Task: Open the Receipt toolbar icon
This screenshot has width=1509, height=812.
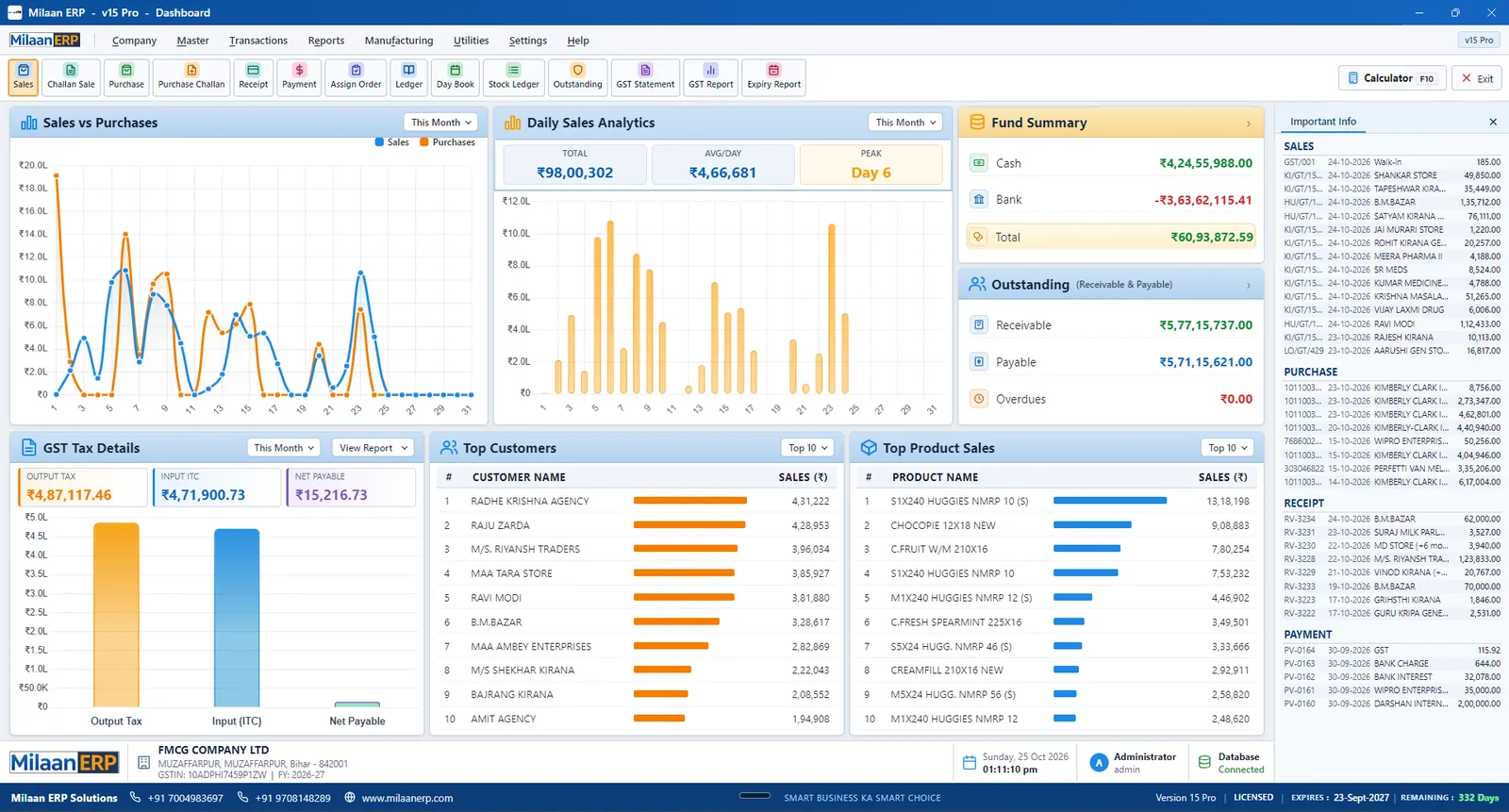Action: click(253, 77)
